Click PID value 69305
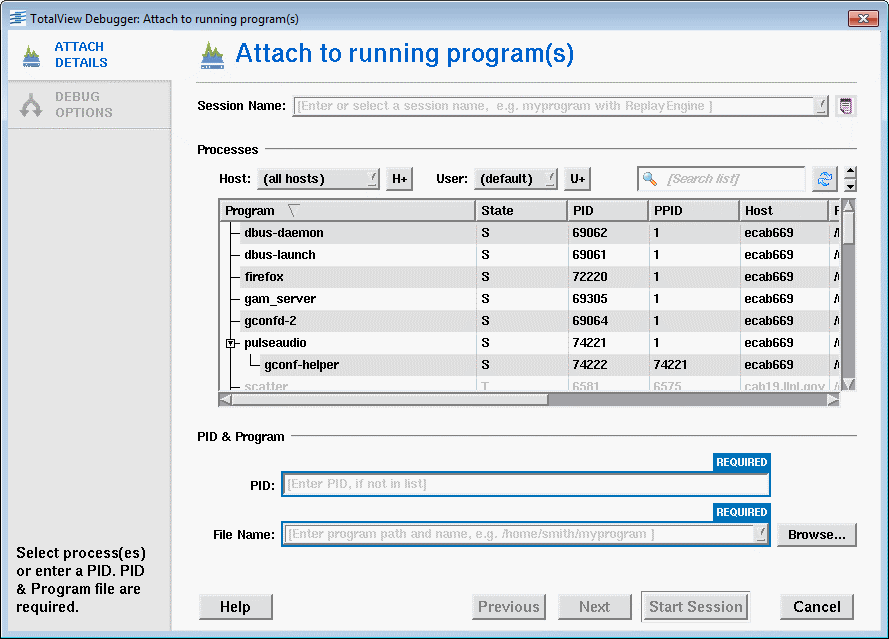The image size is (889, 639). (590, 299)
